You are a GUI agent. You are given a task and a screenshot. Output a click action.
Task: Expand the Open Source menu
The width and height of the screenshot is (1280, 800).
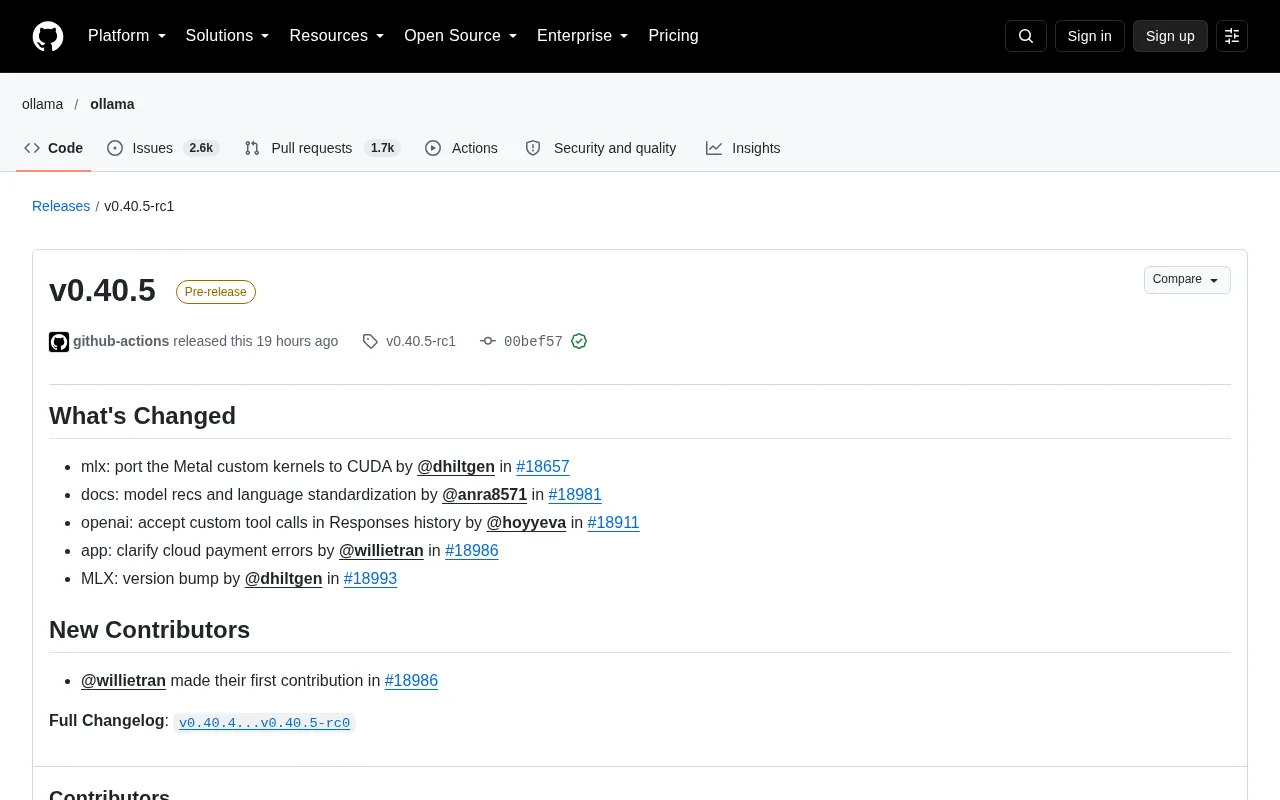[x=460, y=36]
